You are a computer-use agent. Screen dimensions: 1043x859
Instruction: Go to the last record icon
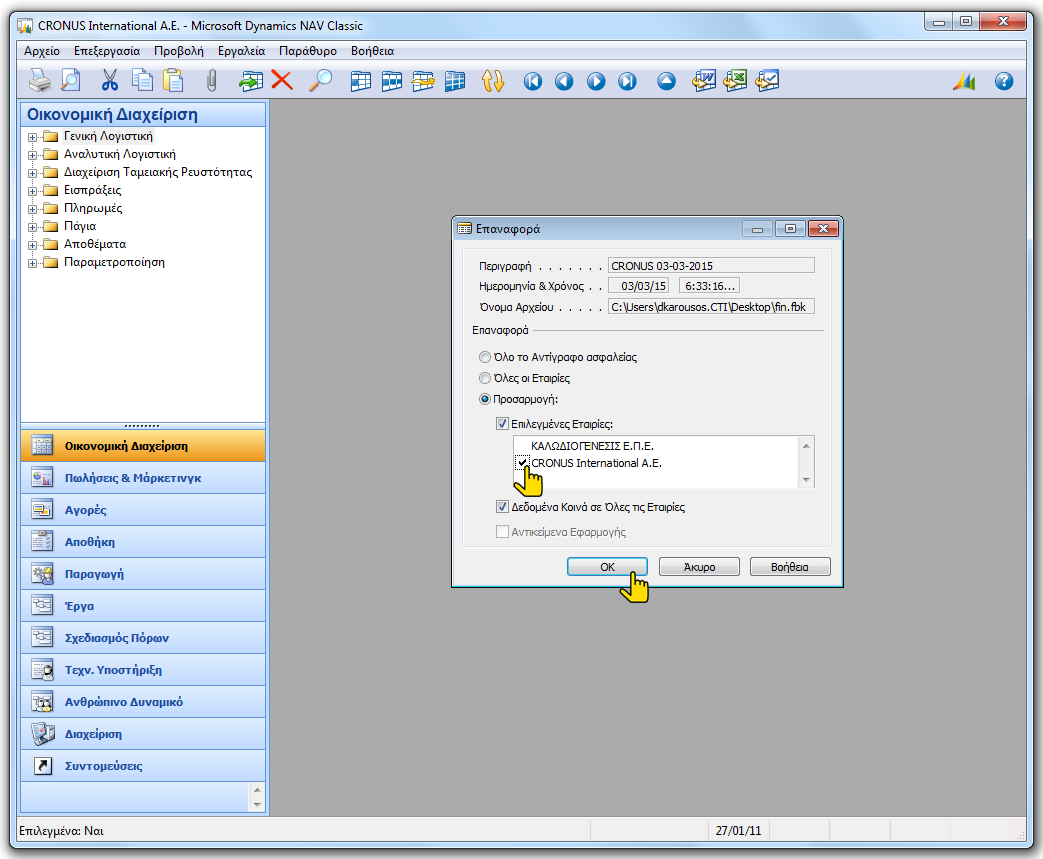click(x=627, y=81)
